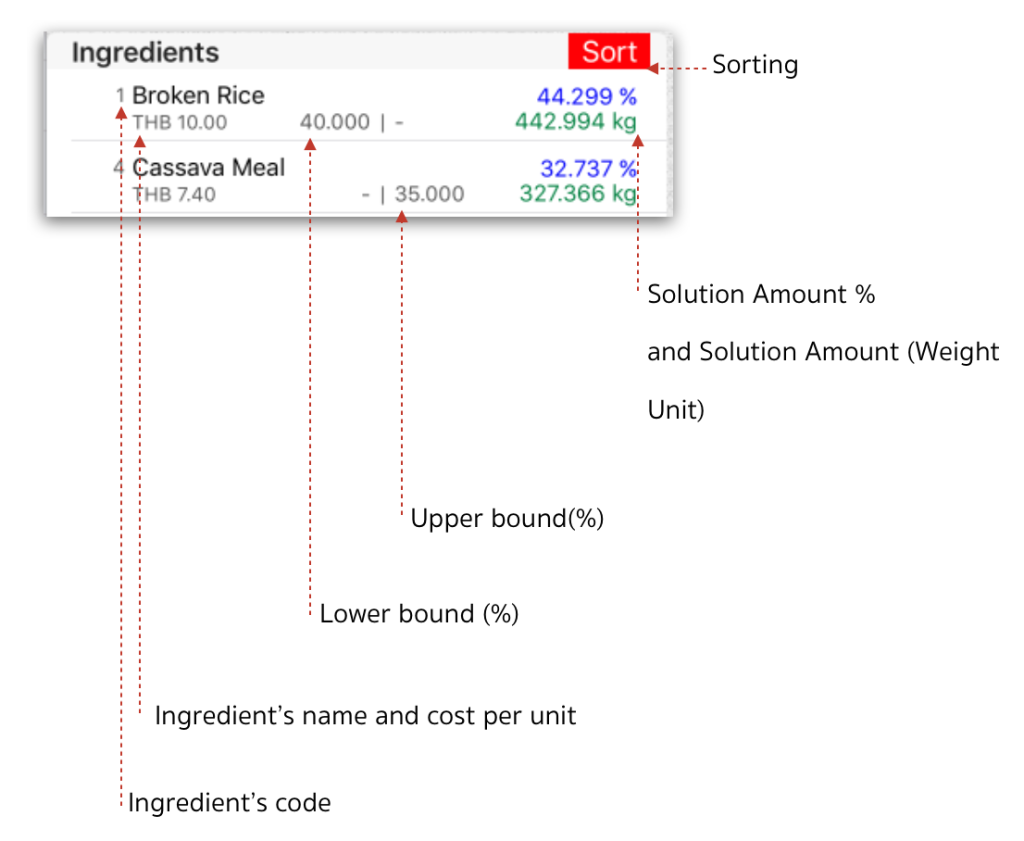Click the Ingredients section header
Screen dimensions: 1024x841
[x=145, y=52]
